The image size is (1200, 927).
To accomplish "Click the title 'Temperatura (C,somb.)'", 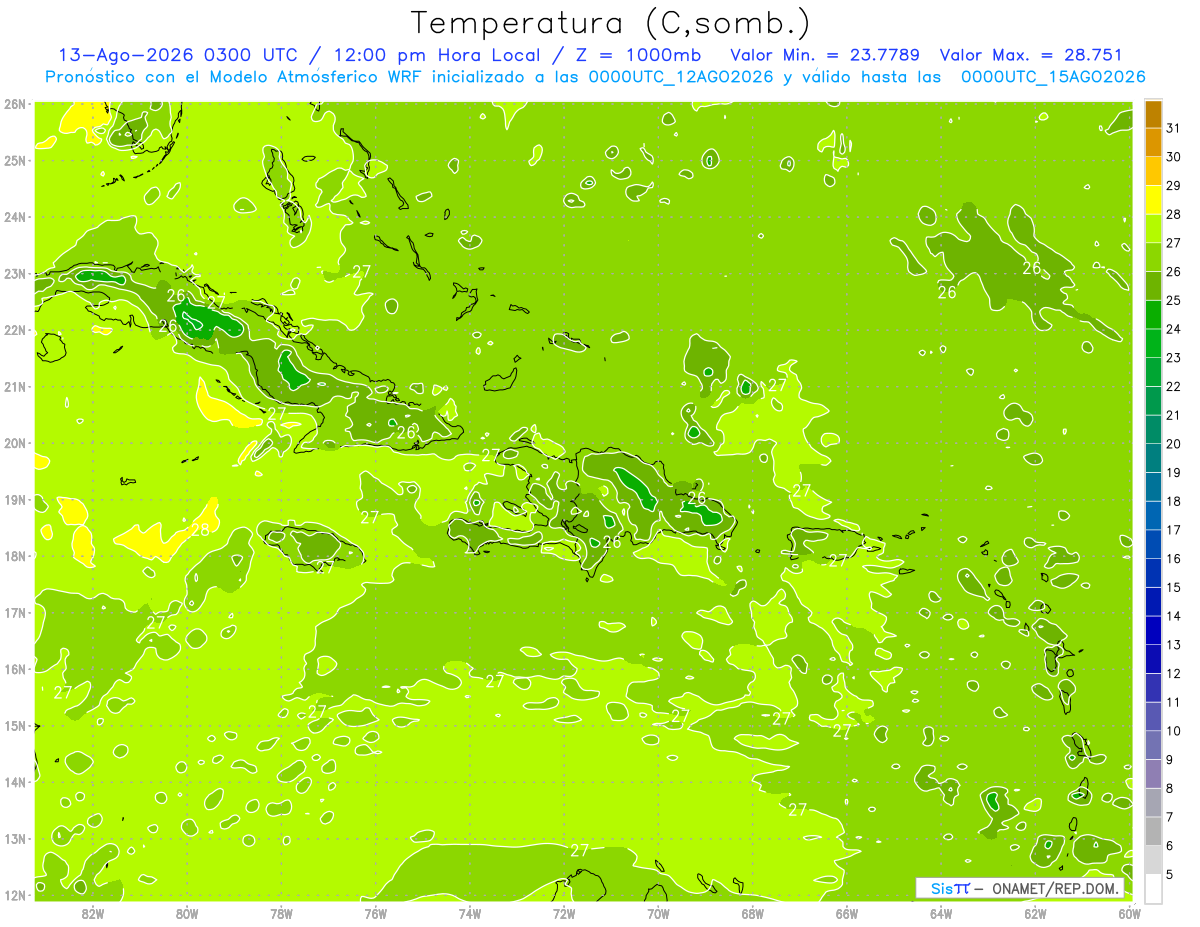I will (610, 23).
